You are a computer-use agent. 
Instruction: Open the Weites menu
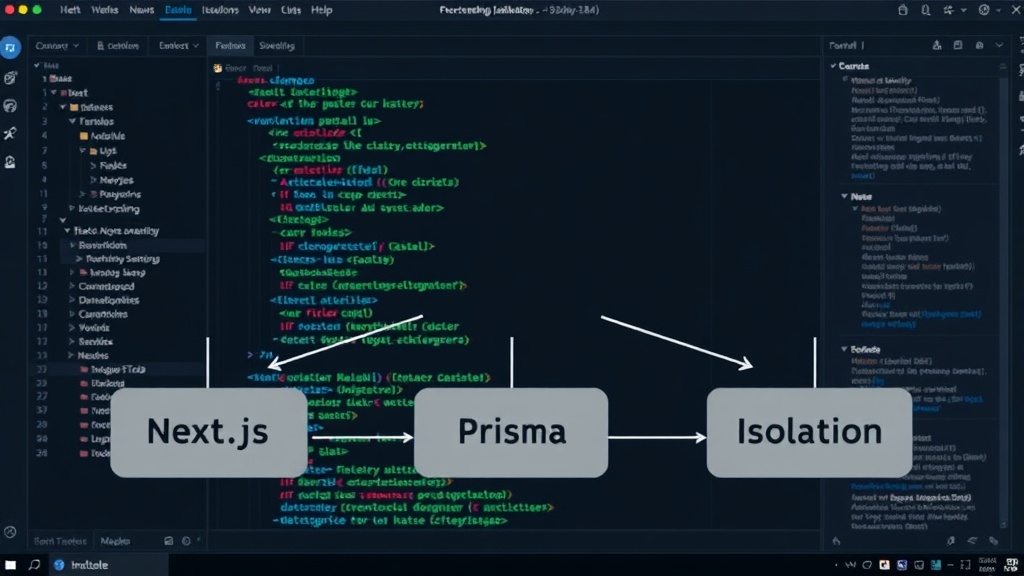pos(104,10)
